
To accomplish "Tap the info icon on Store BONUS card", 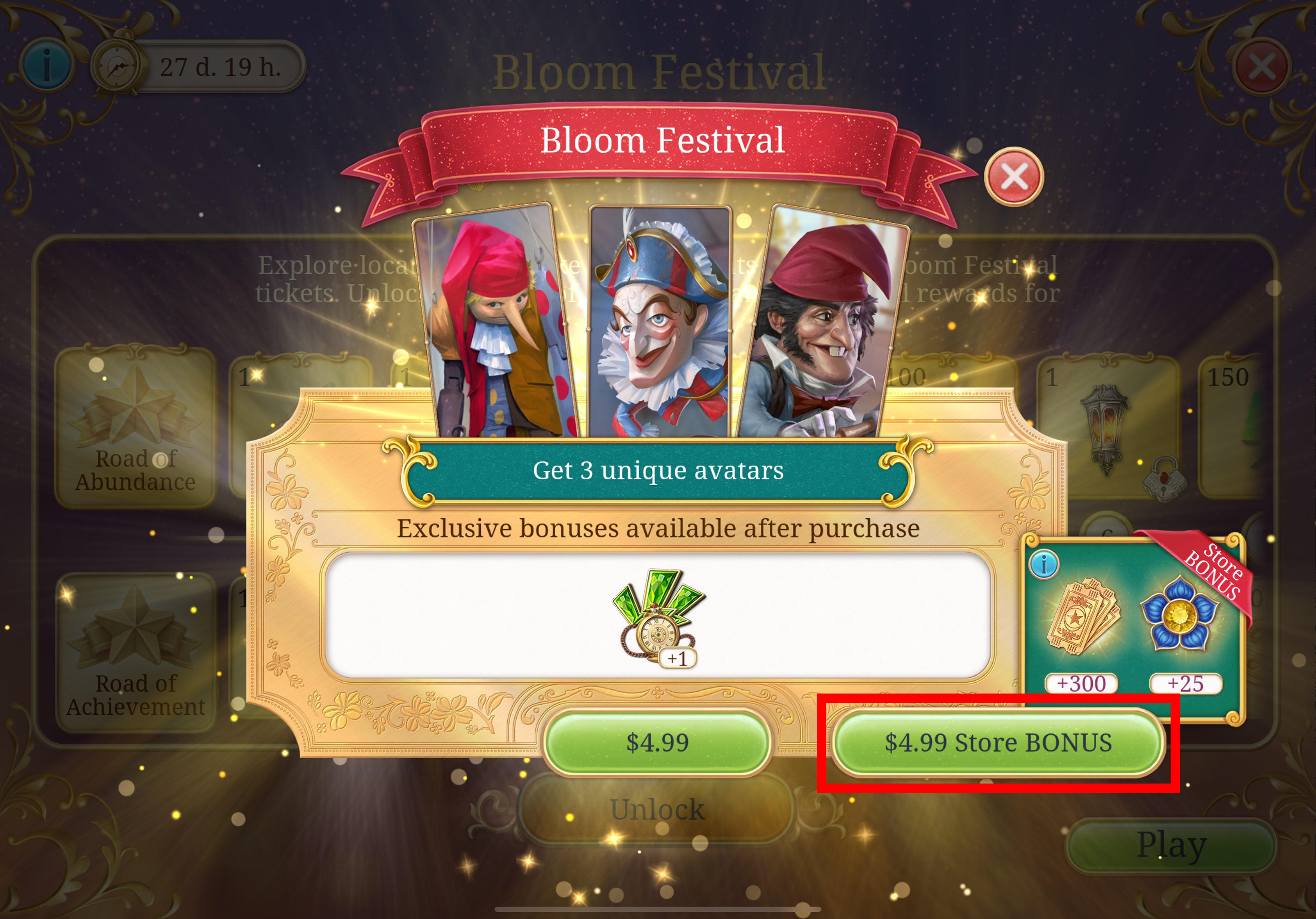I will tap(1044, 564).
